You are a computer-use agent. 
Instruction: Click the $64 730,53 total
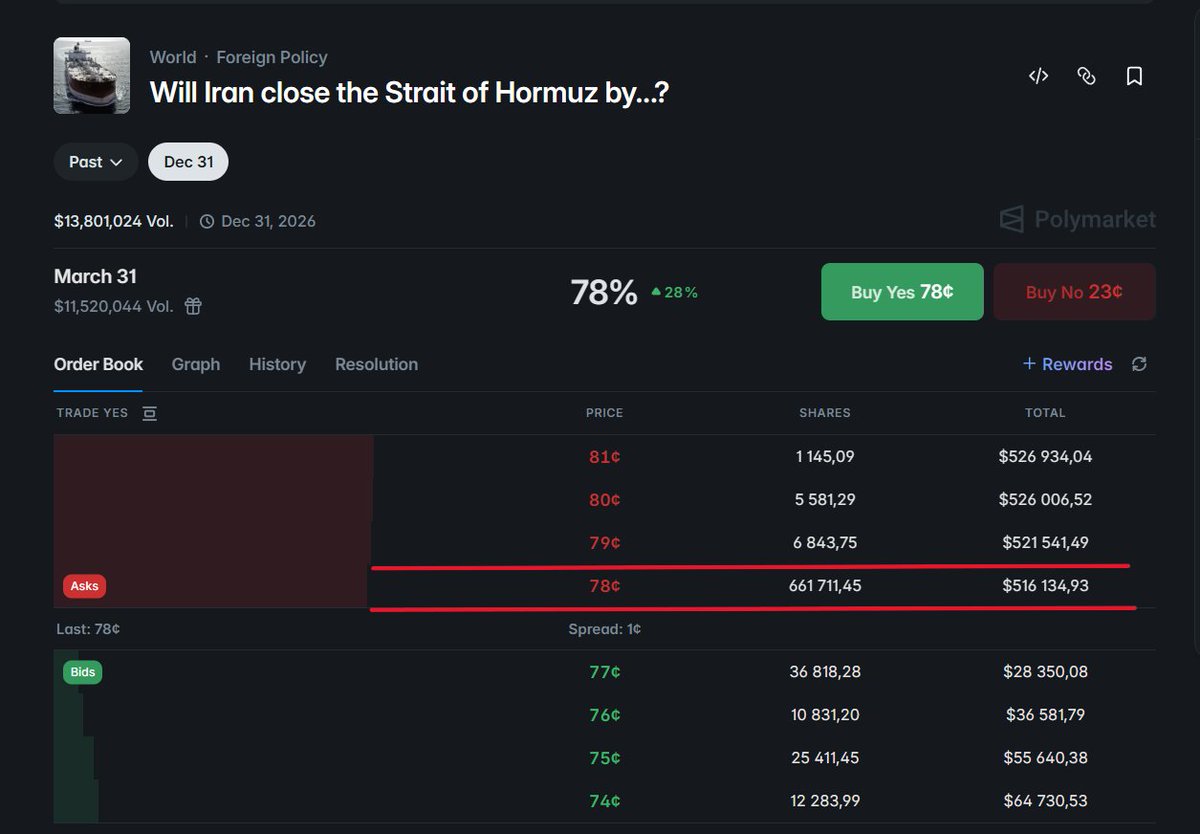pyautogui.click(x=1045, y=801)
